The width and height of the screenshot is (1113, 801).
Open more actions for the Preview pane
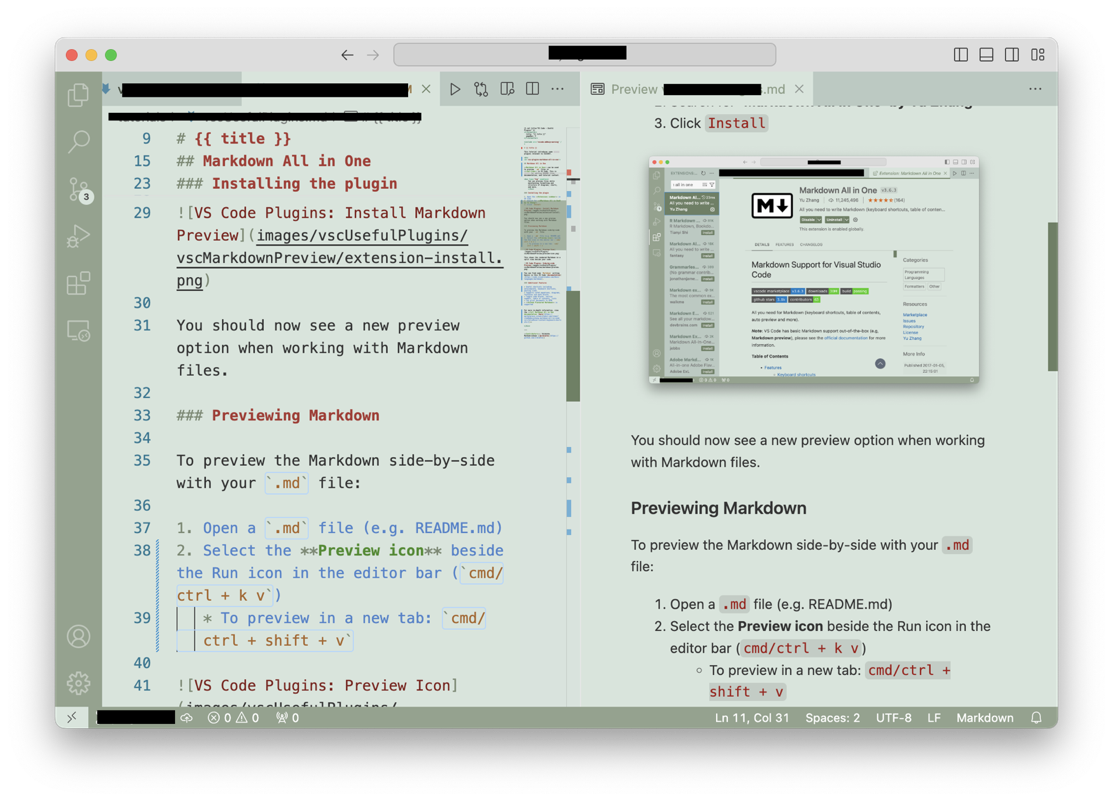[x=1035, y=89]
